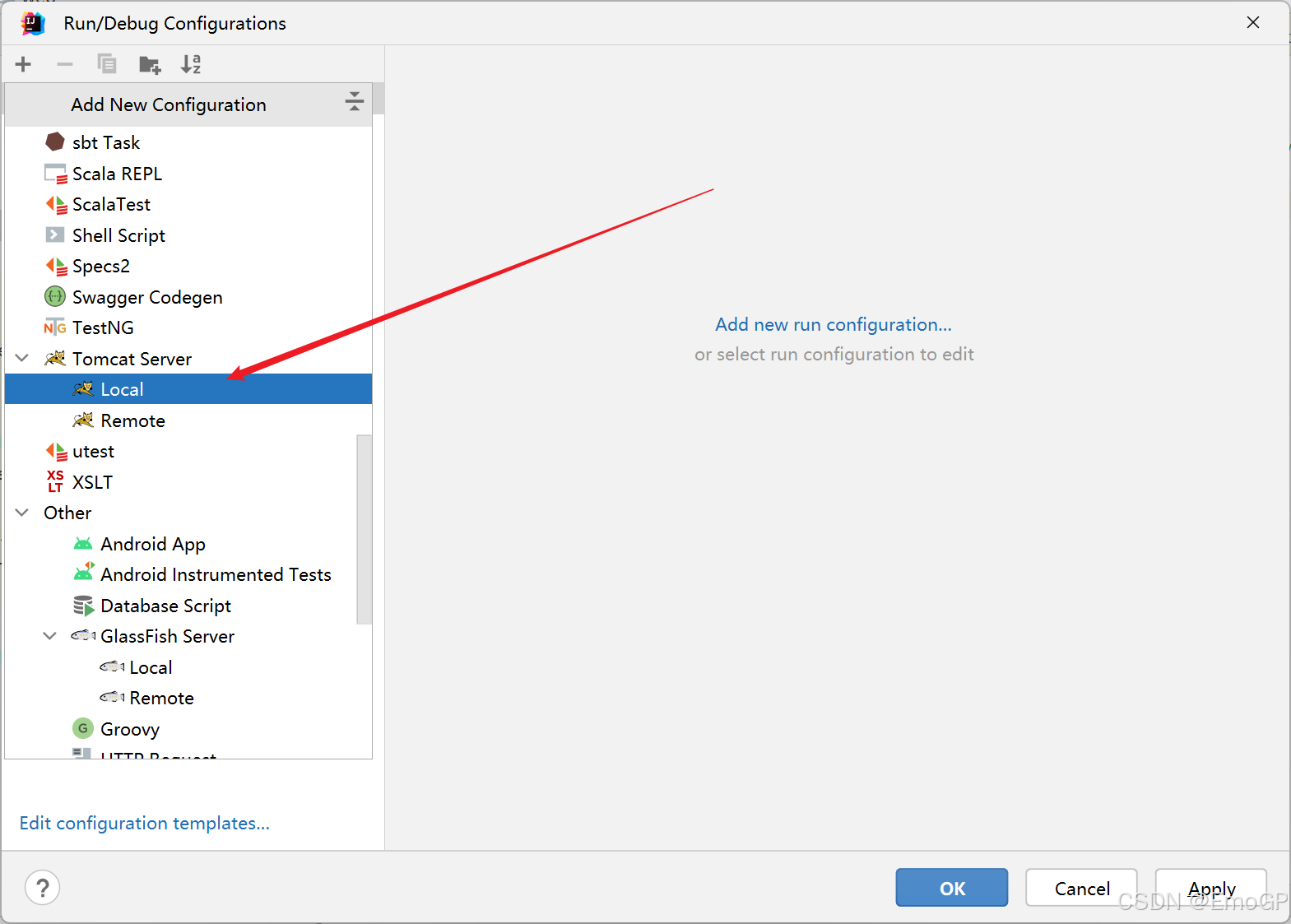
Task: Select Remote under Tomcat Server
Action: [x=188, y=420]
